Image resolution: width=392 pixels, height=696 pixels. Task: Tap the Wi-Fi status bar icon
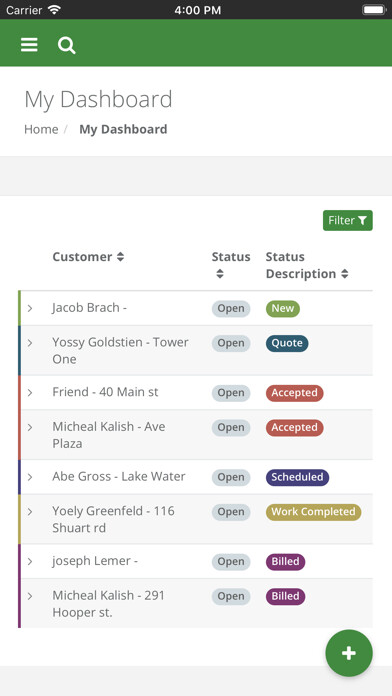coord(54,10)
